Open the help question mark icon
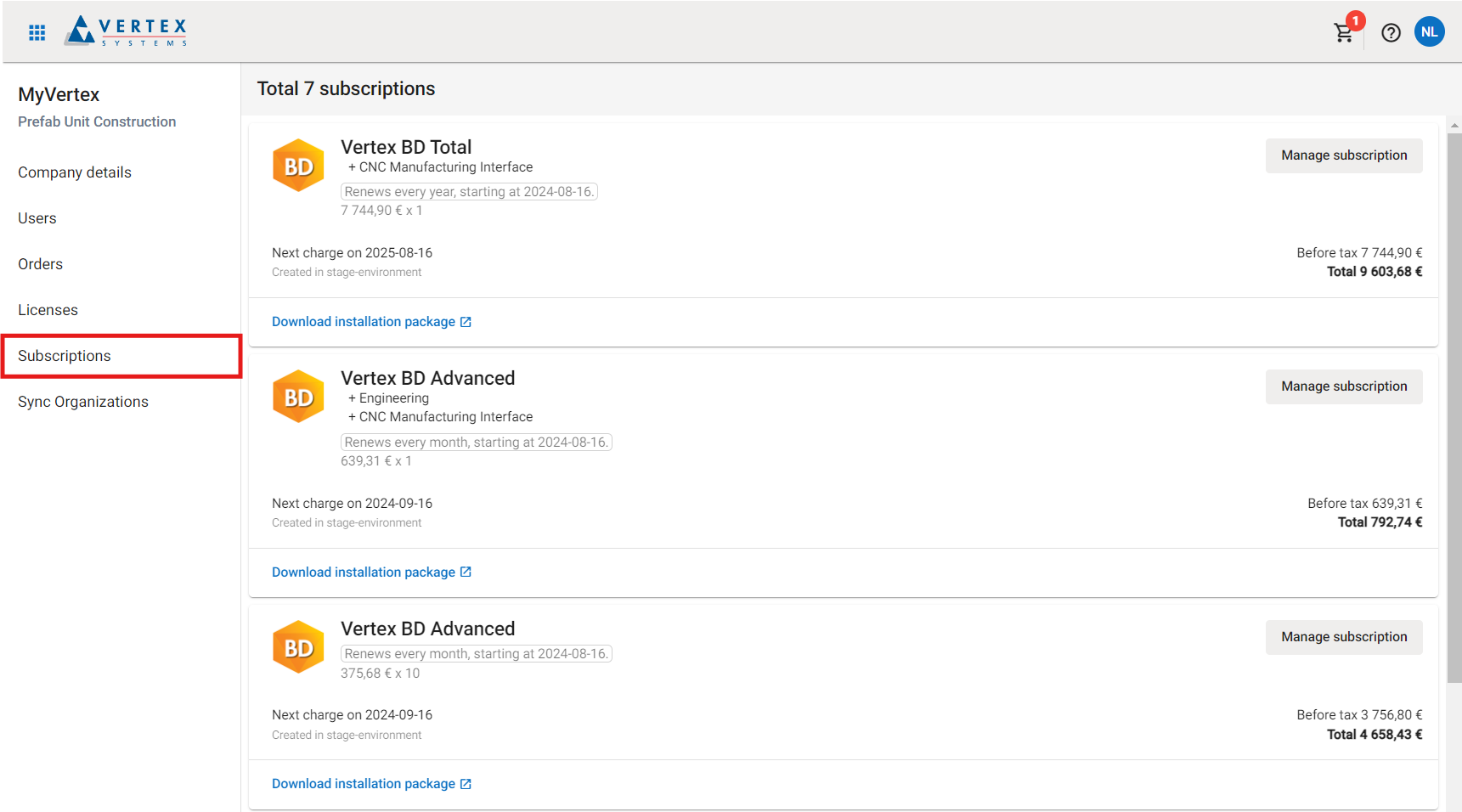1462x812 pixels. 1391,32
